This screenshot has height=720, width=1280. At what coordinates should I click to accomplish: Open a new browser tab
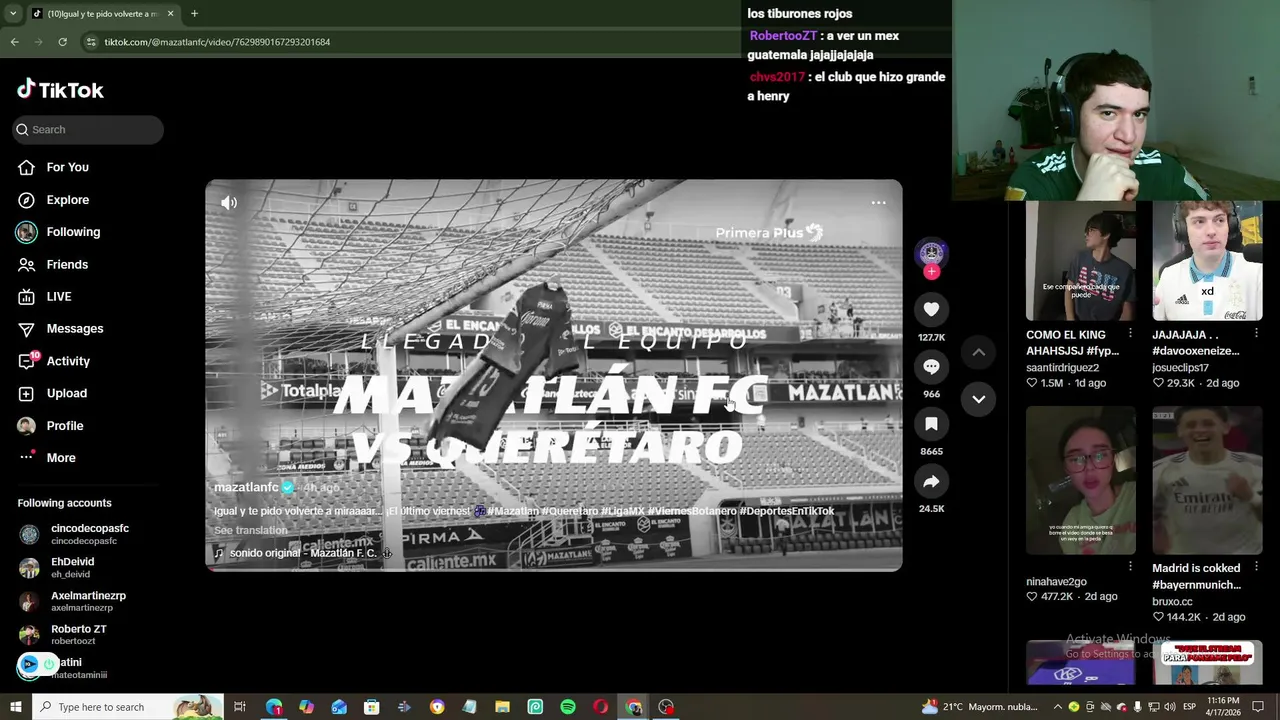pyautogui.click(x=194, y=13)
